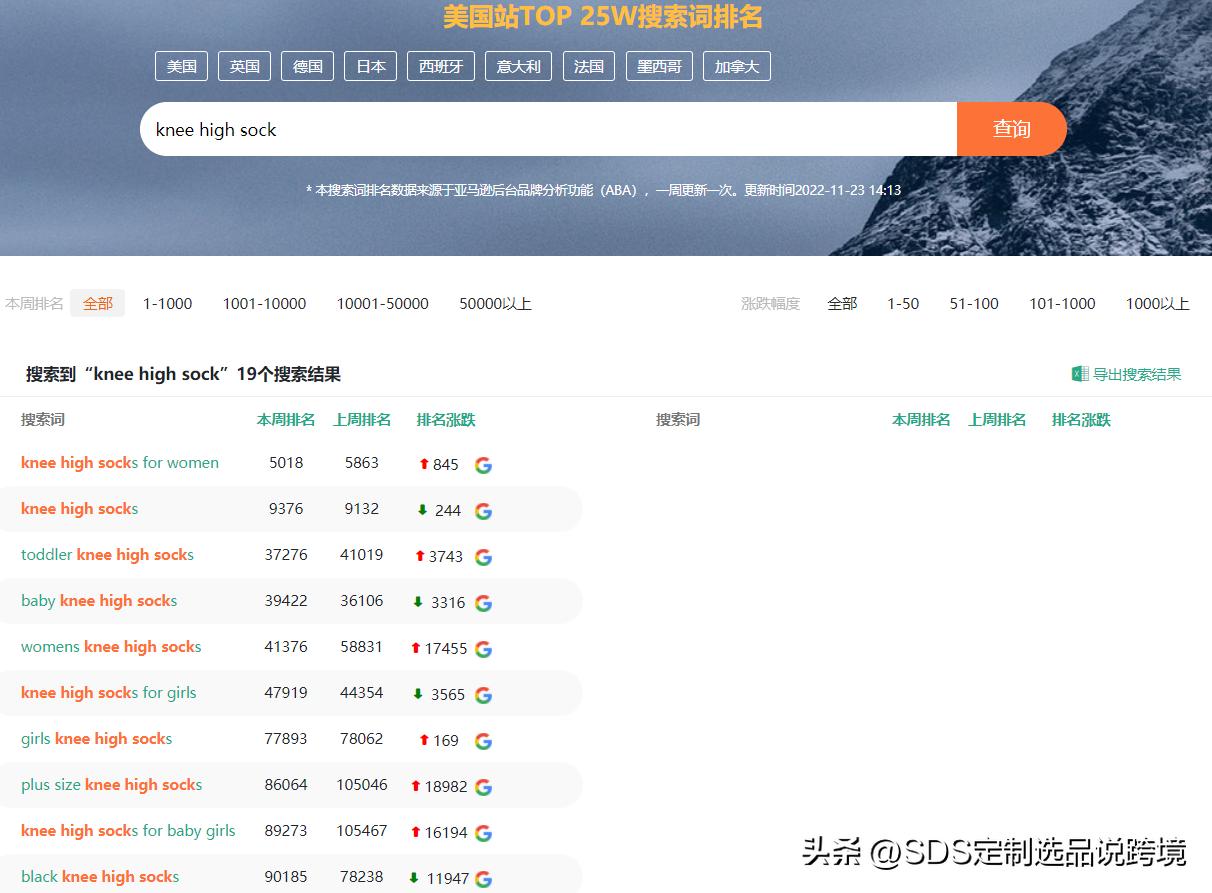Click the Google icon for "girls knee high socks"
This screenshot has width=1212, height=893.
pos(483,741)
